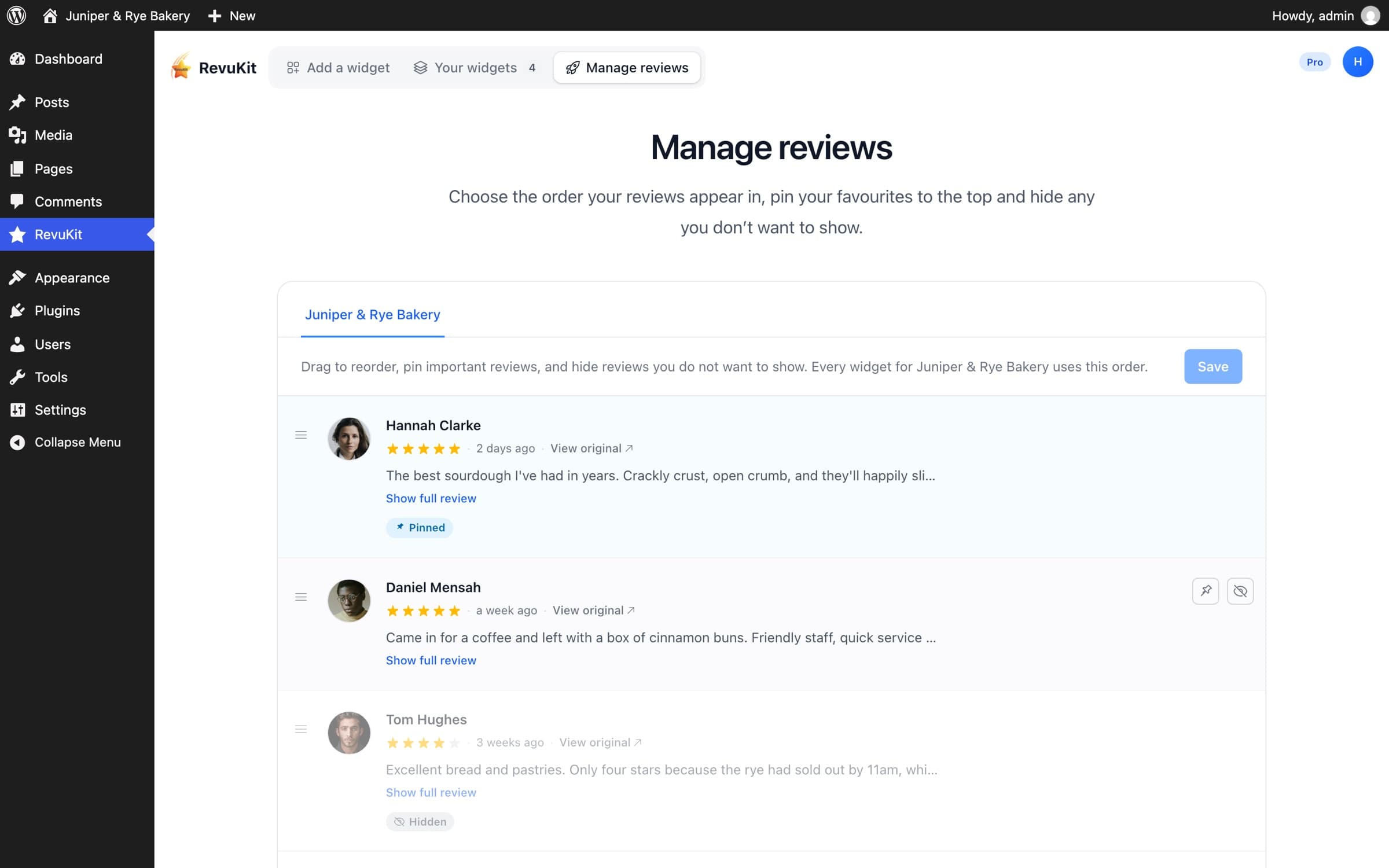The image size is (1389, 868).
Task: Switch to the Your widgets tab
Action: click(475, 68)
